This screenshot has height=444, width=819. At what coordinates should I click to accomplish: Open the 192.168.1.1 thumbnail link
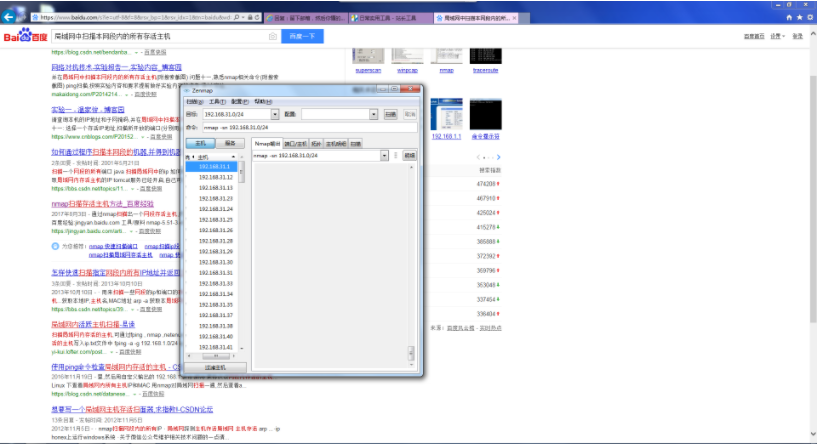[447, 136]
